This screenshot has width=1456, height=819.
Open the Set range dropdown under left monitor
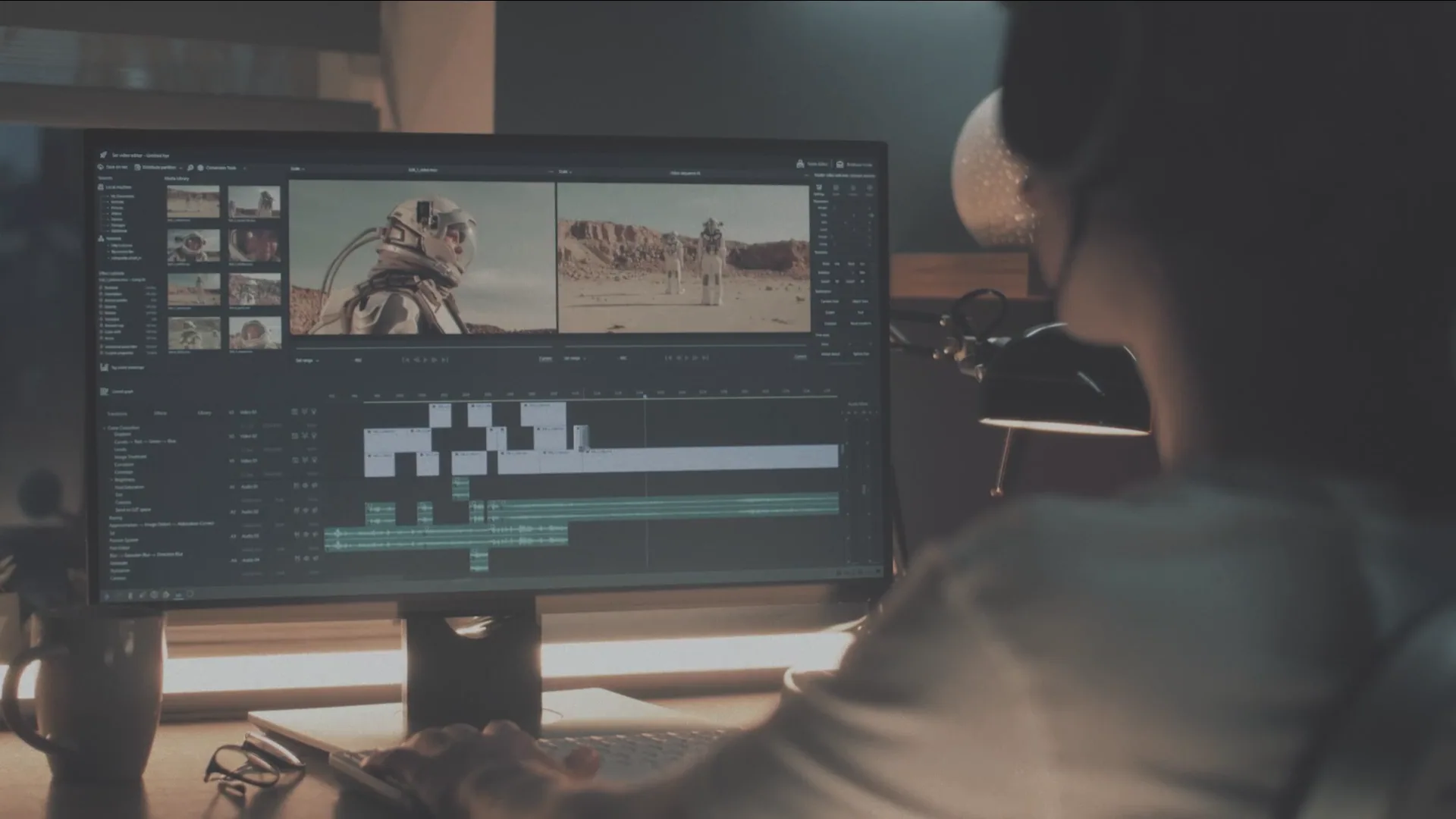pyautogui.click(x=306, y=360)
